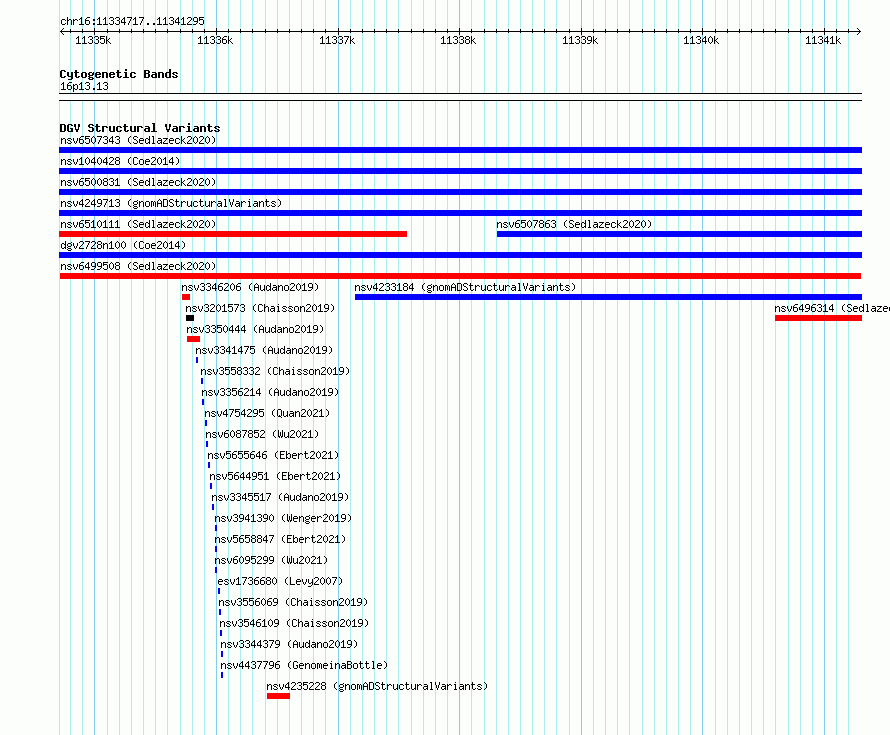Click the 11339k ruler tick label

pyautogui.click(x=580, y=40)
